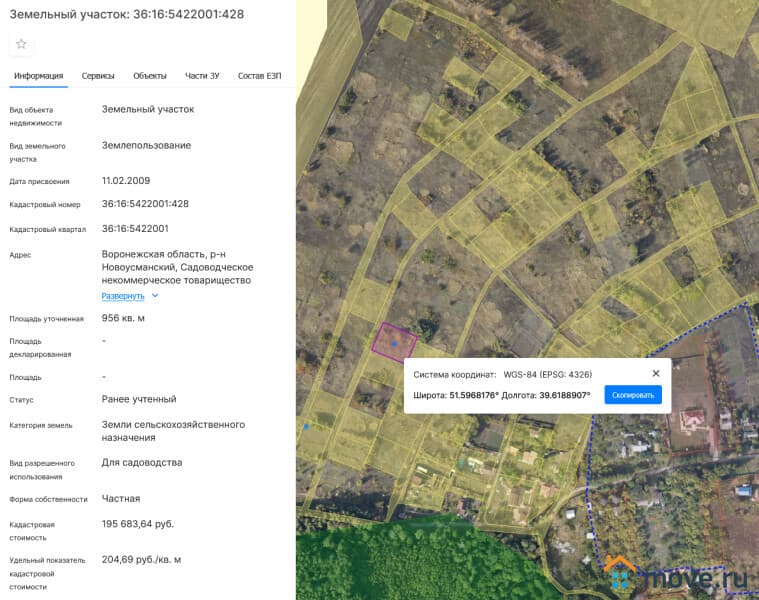Open the Состав ЕЗП tab

pyautogui.click(x=258, y=76)
